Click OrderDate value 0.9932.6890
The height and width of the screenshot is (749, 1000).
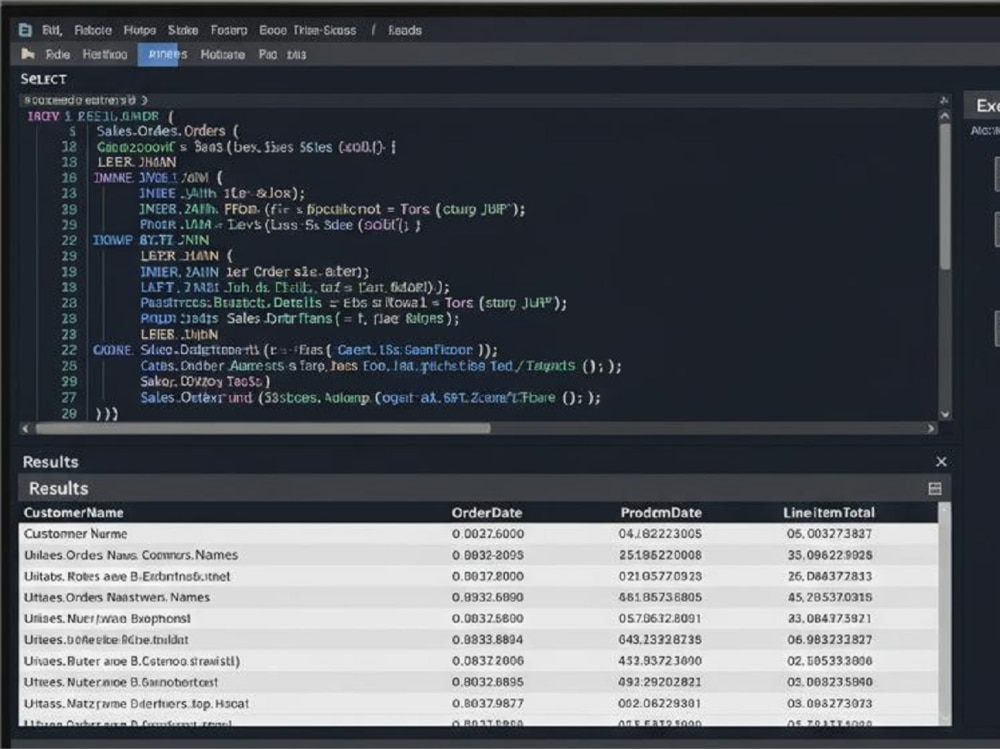488,597
